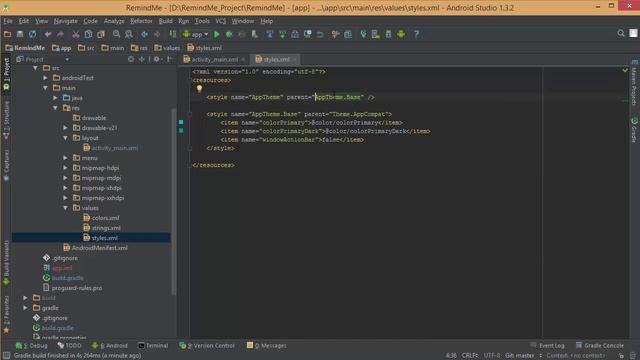Toggle the Structure side panel

[x=6, y=121]
